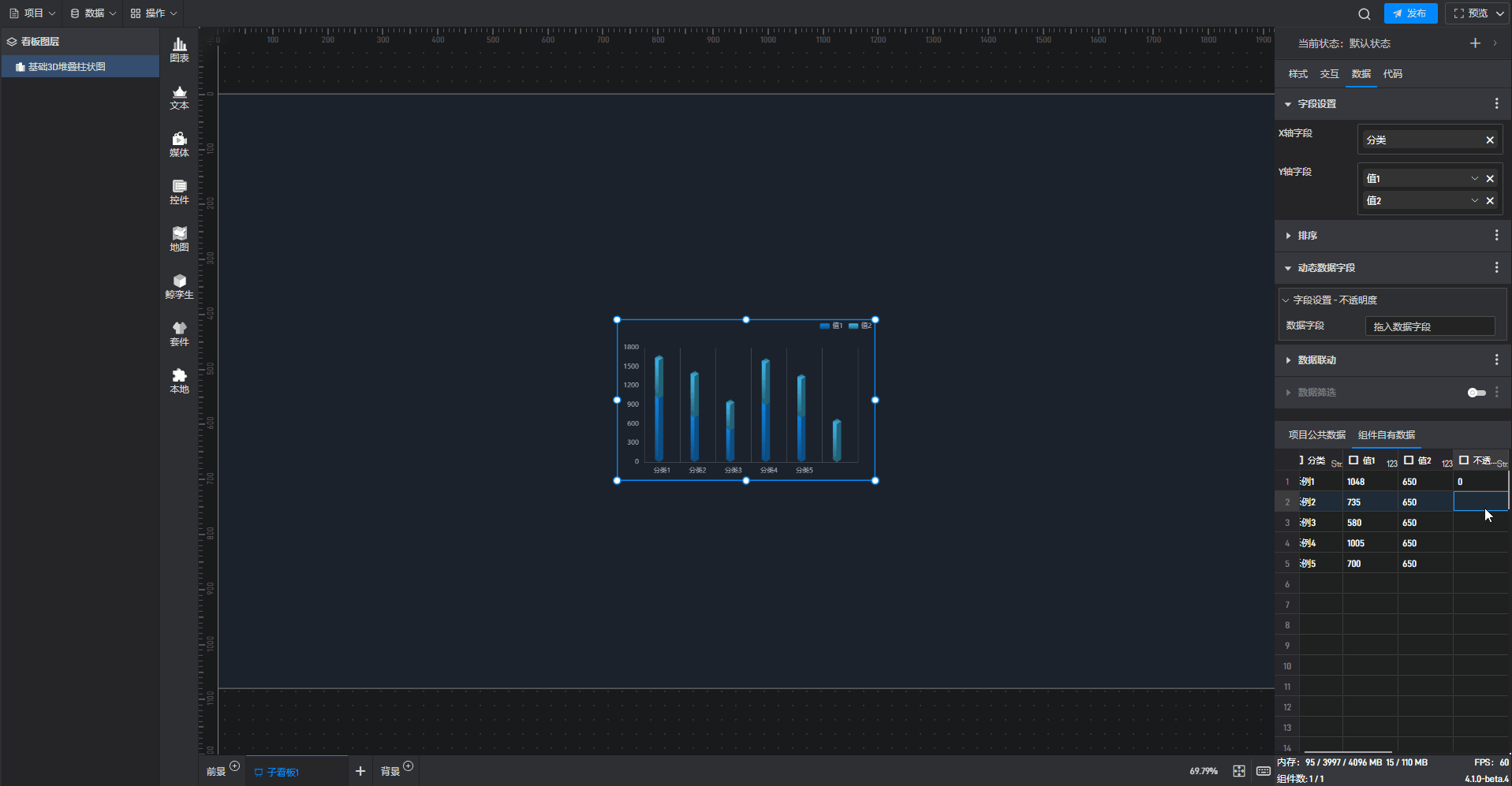Open the 控件 controls components panel

point(180,192)
